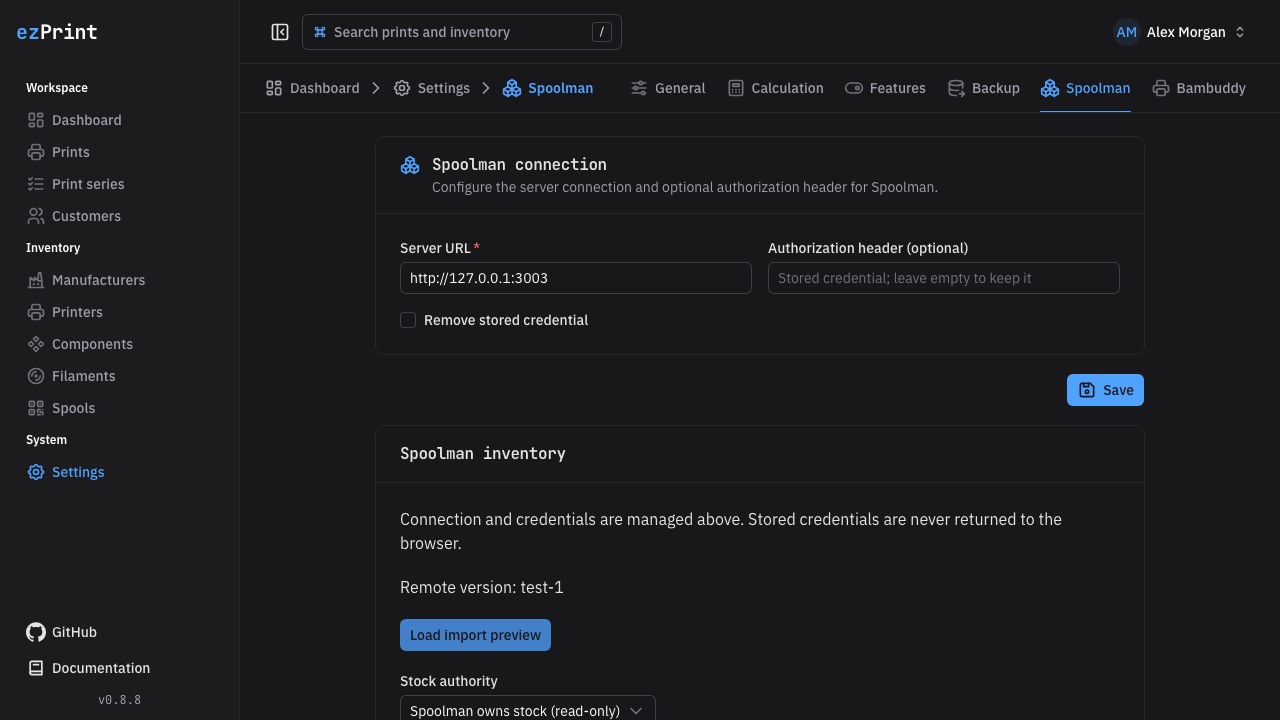This screenshot has width=1280, height=720.
Task: Click the Documentation book icon
Action: pyautogui.click(x=36, y=668)
